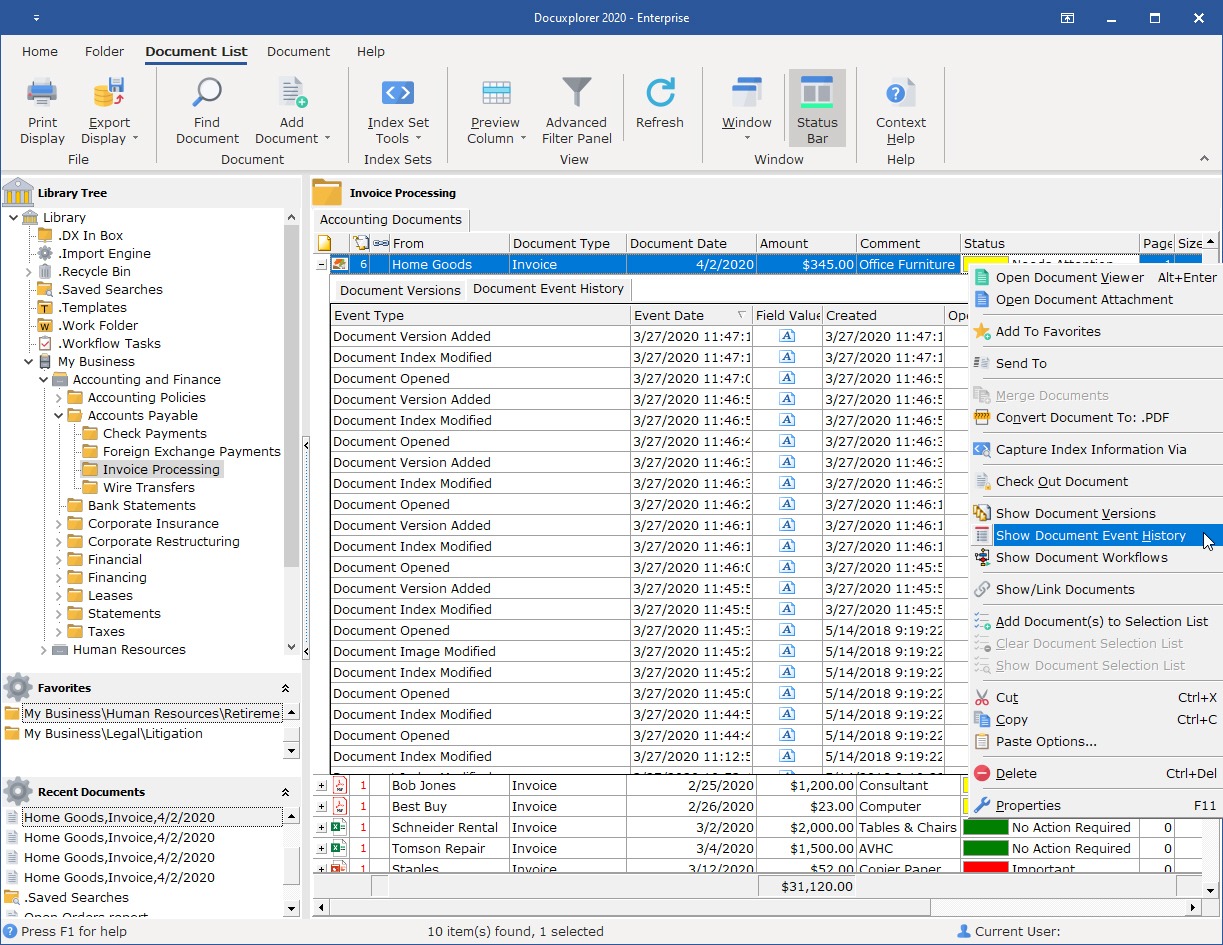Select Wire Transfers folder in tree
1223x945 pixels.
[x=148, y=488]
